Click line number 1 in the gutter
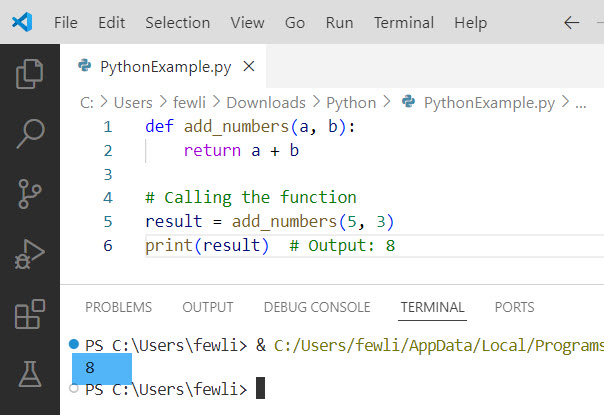 108,127
